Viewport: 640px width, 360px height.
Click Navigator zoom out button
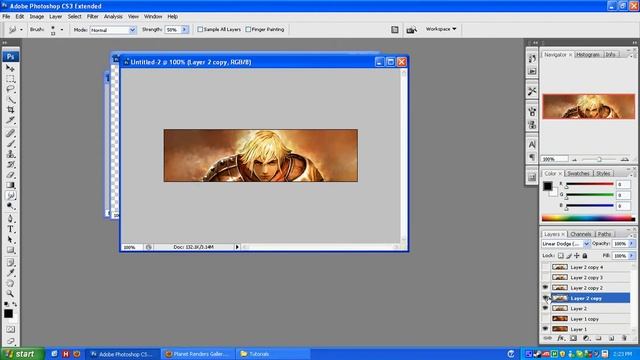tap(575, 160)
